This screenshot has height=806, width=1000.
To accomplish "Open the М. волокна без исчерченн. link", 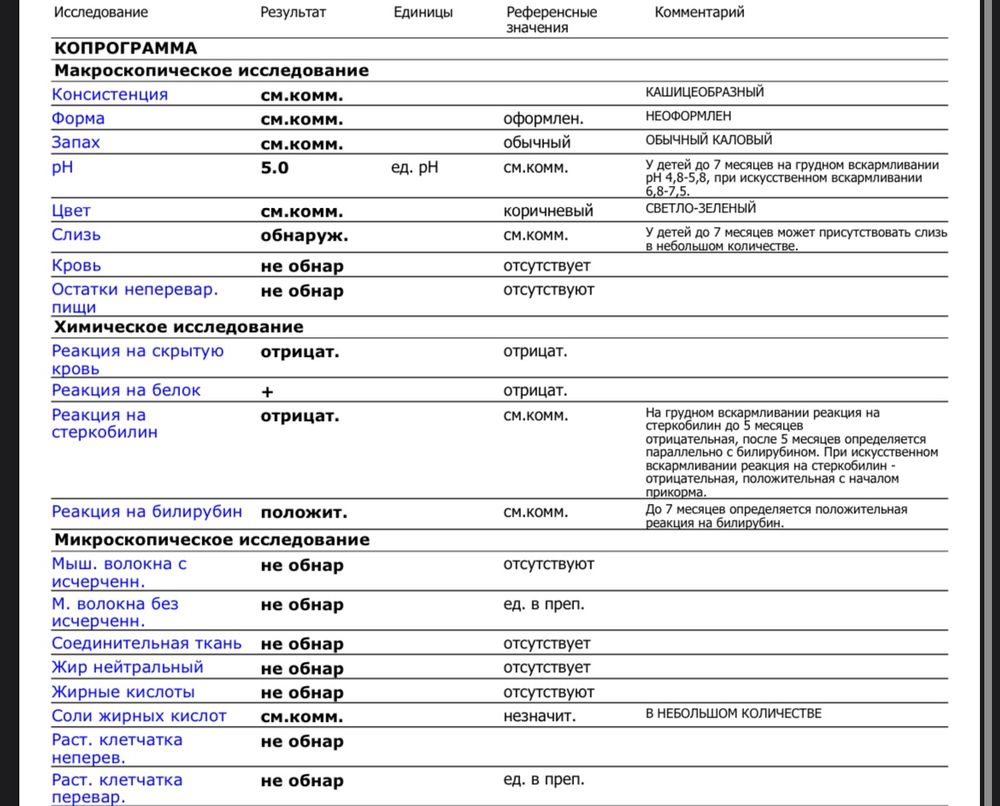I will (115, 612).
